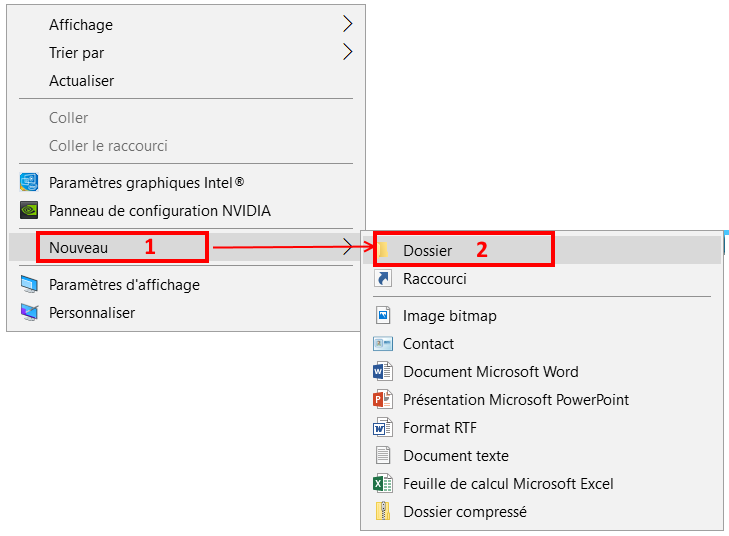Image resolution: width=729 pixels, height=536 pixels.
Task: Expand the Trier par submenu arrow
Action: [347, 52]
